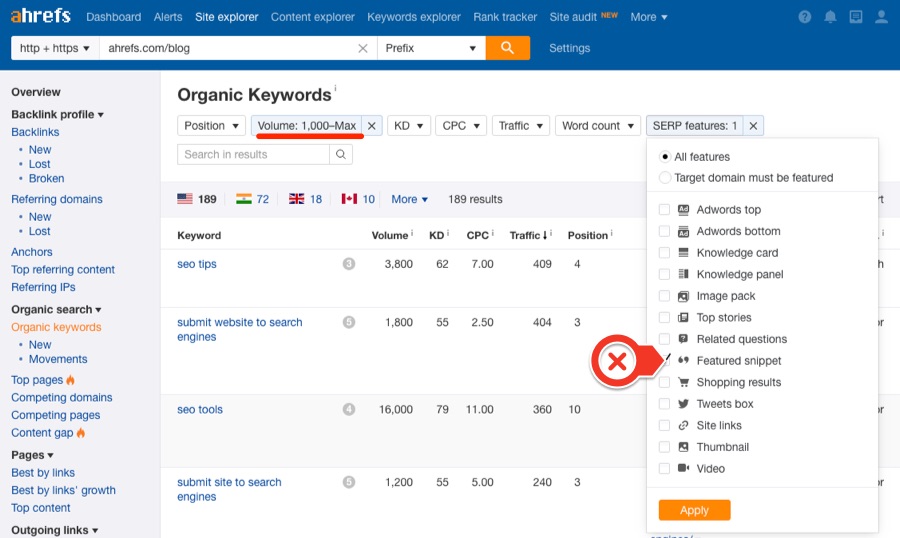Image resolution: width=900 pixels, height=538 pixels.
Task: Open Content explorer tab
Action: (x=313, y=17)
